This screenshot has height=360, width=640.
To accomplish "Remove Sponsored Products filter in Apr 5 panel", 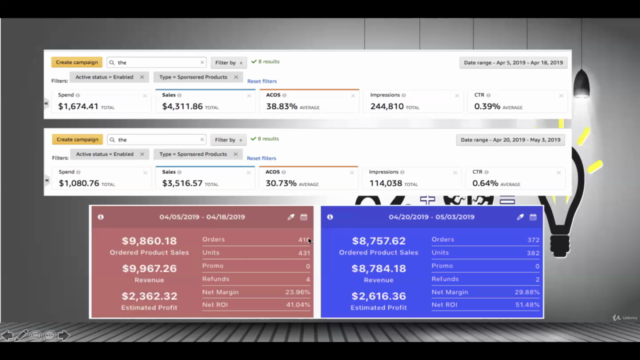I will coord(236,77).
